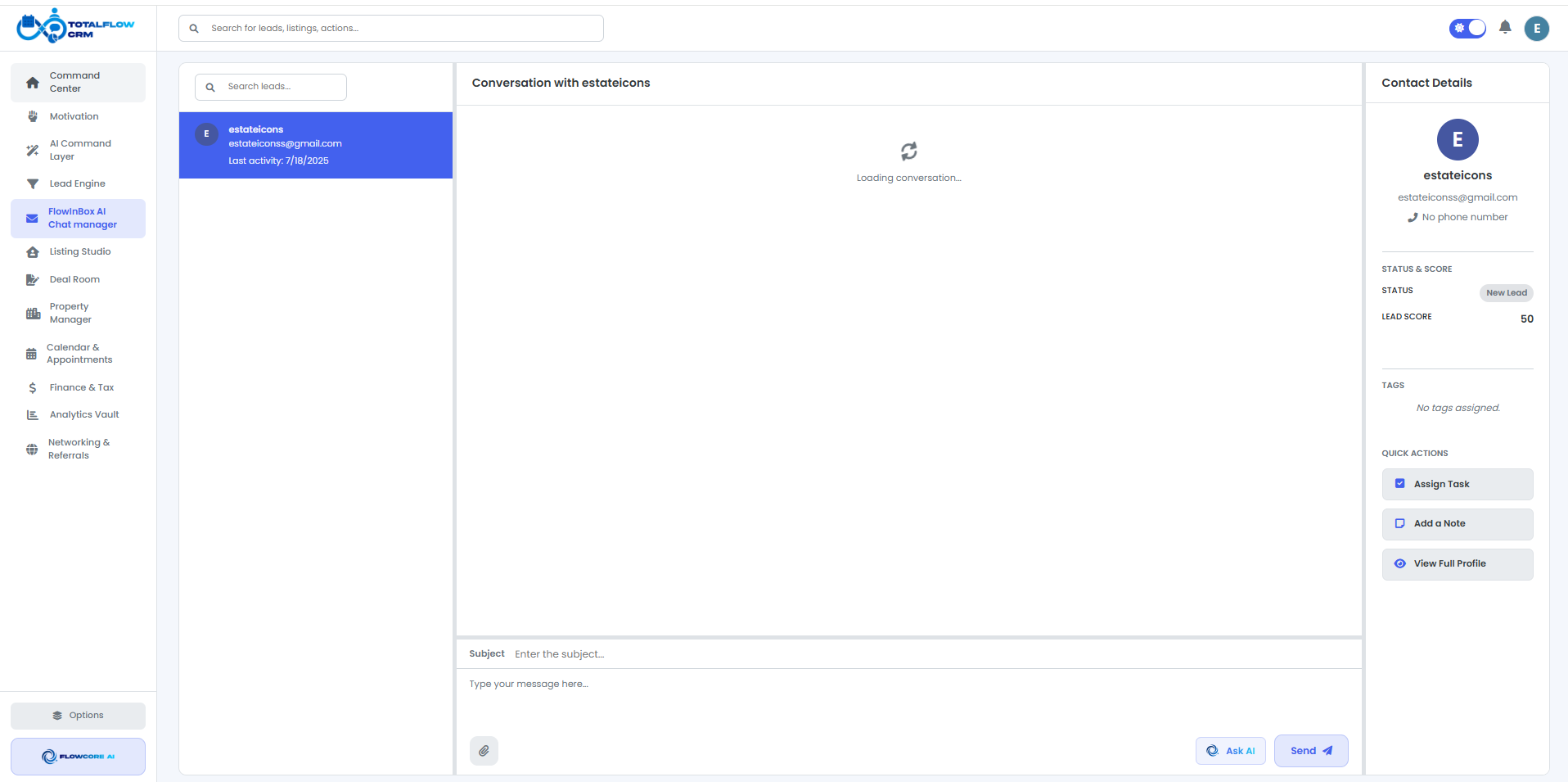Focus the Search leads field
Screen dimensions: 1568x782
[270, 87]
